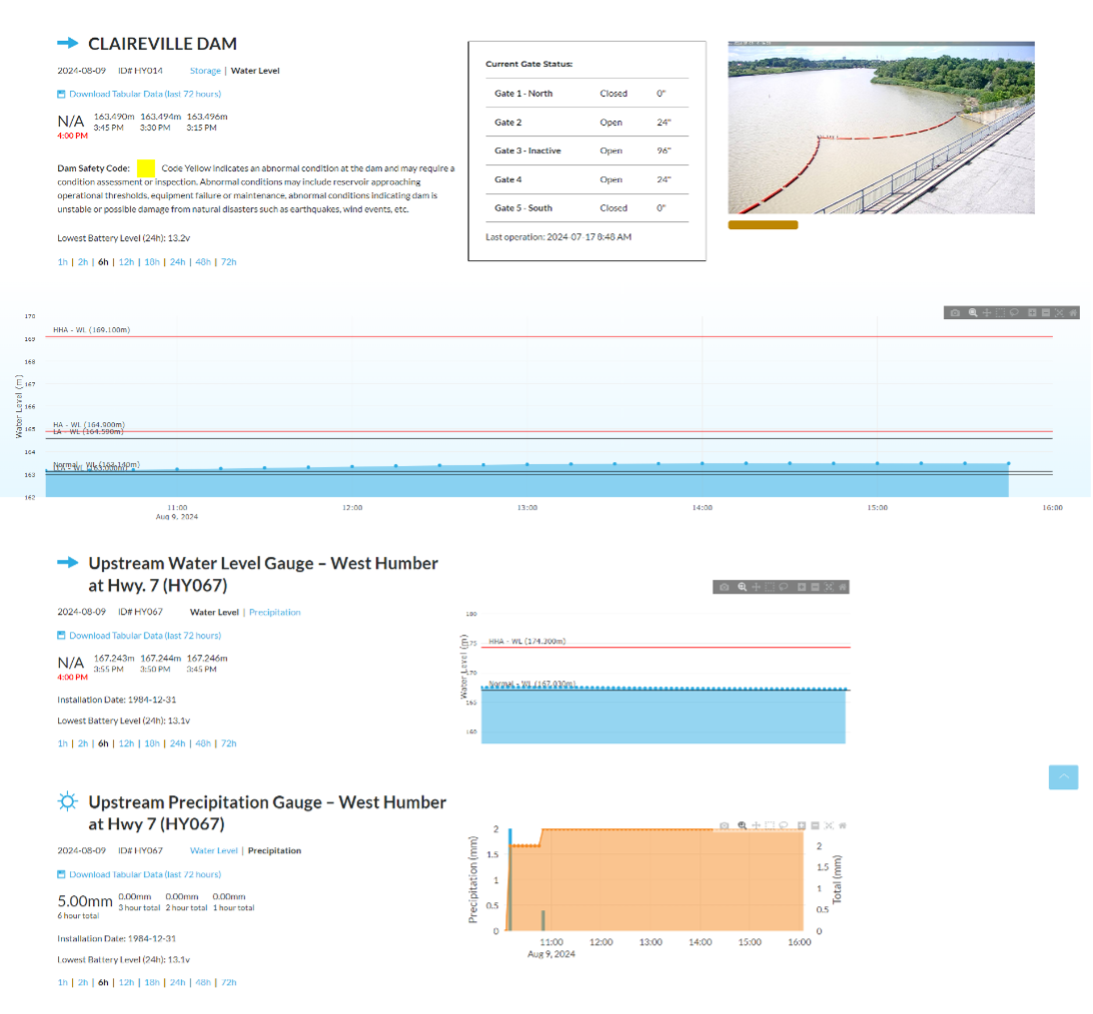Open Precipitation tab for upstream water level gauge

pos(274,612)
